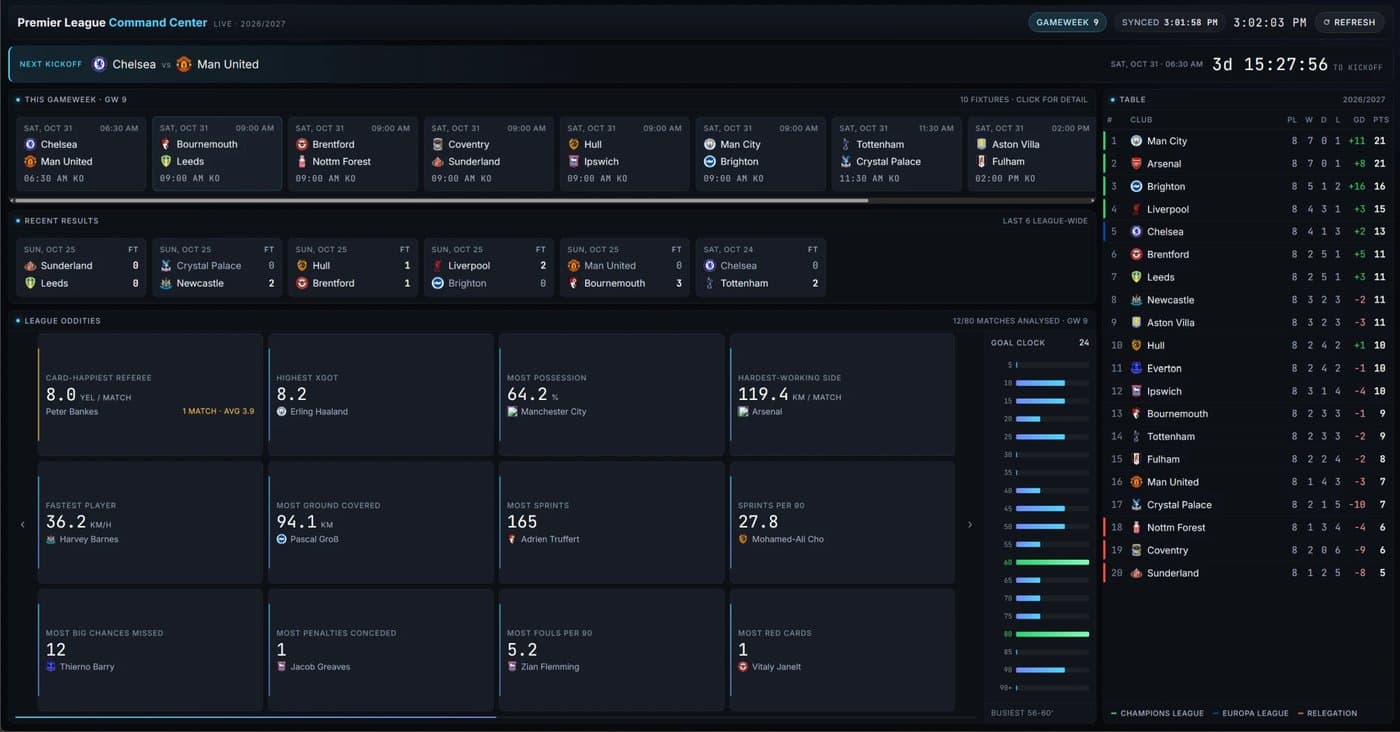Click the Refresh button

[1350, 22]
